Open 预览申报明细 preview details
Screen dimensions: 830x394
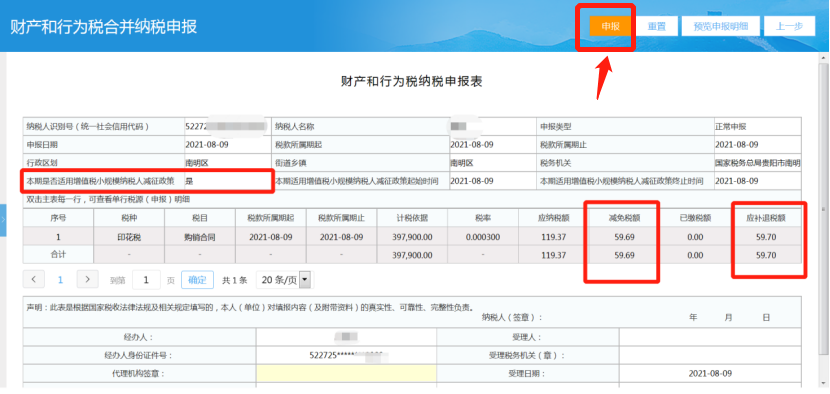(720, 26)
